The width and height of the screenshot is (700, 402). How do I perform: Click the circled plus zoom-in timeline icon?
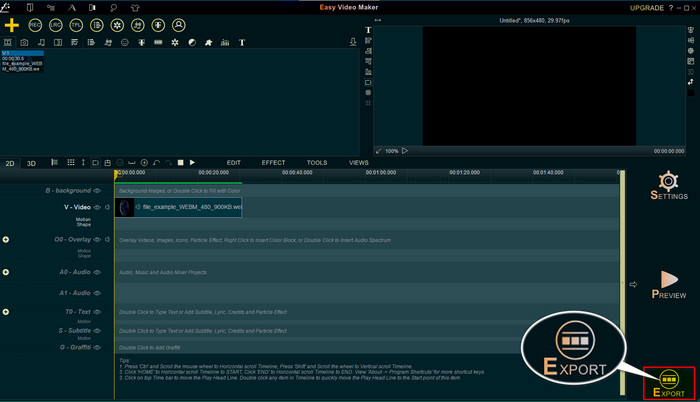click(x=144, y=163)
